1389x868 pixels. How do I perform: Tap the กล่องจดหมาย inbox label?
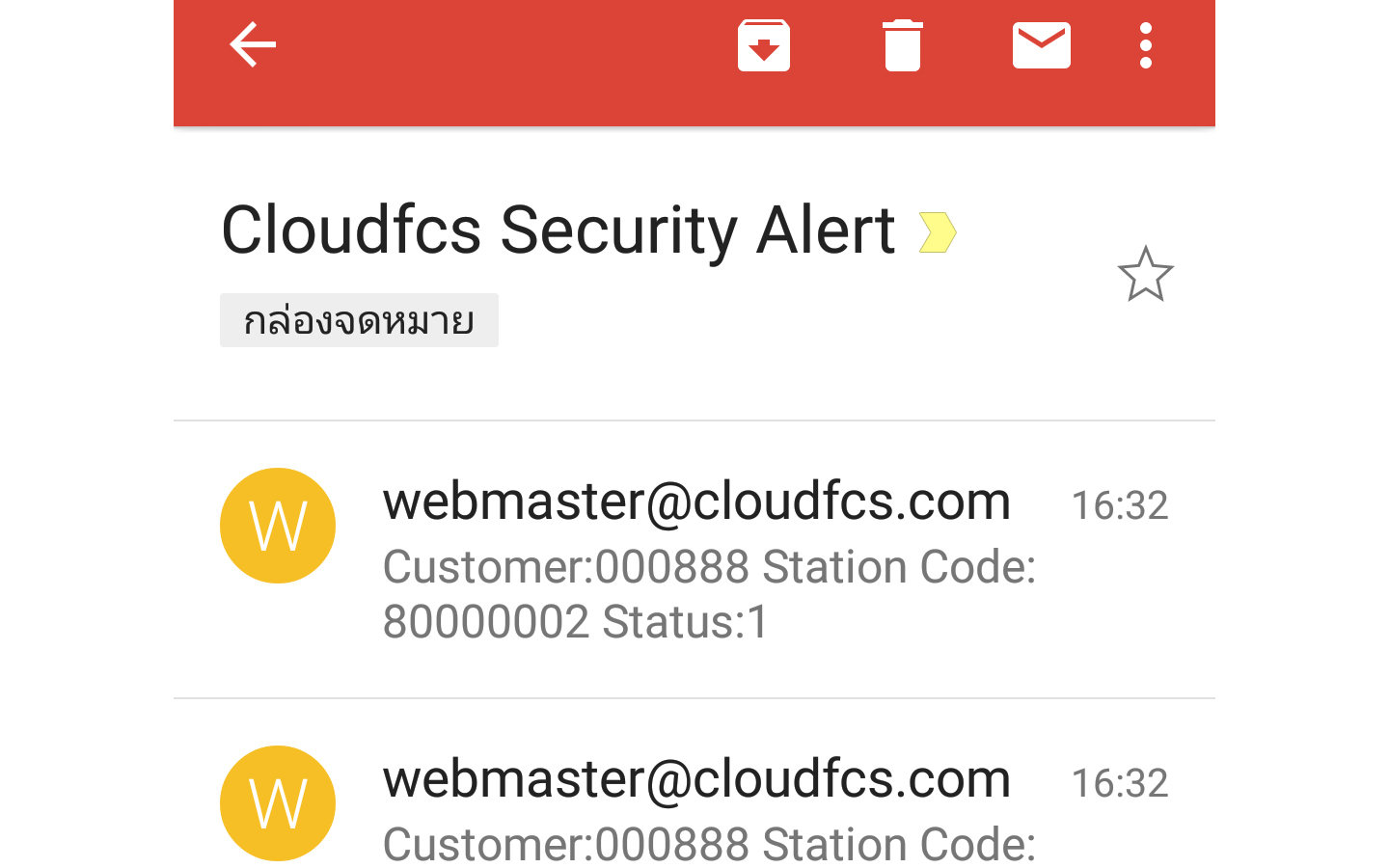tap(359, 320)
